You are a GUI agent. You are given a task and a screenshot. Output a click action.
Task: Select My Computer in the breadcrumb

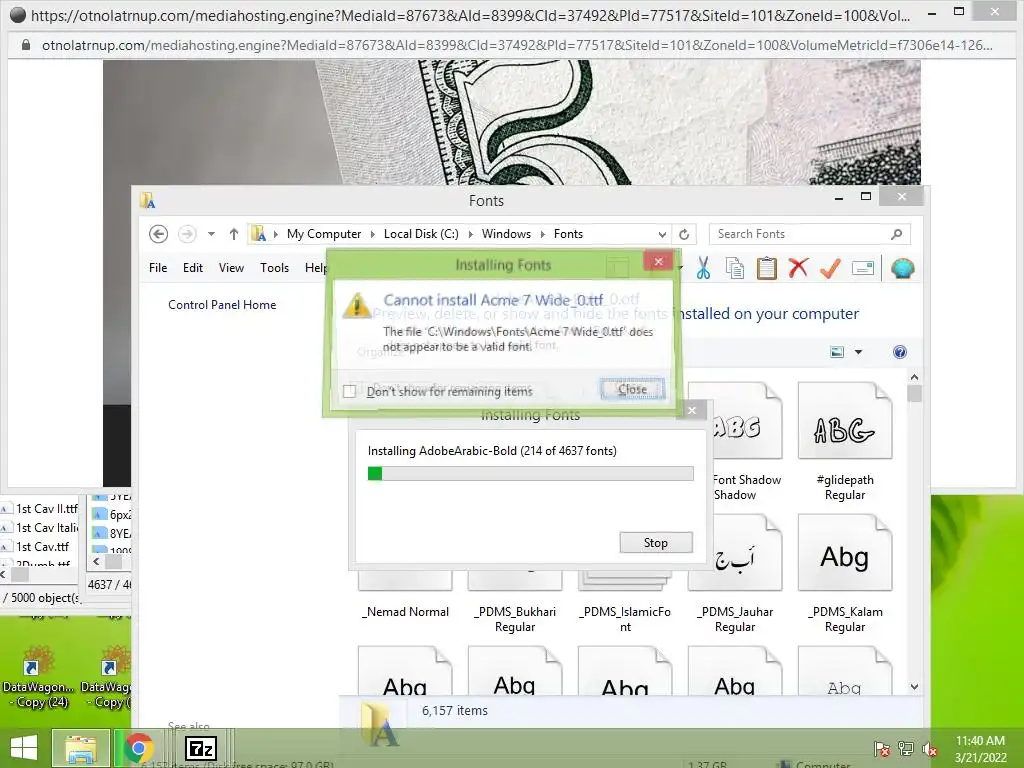(324, 234)
